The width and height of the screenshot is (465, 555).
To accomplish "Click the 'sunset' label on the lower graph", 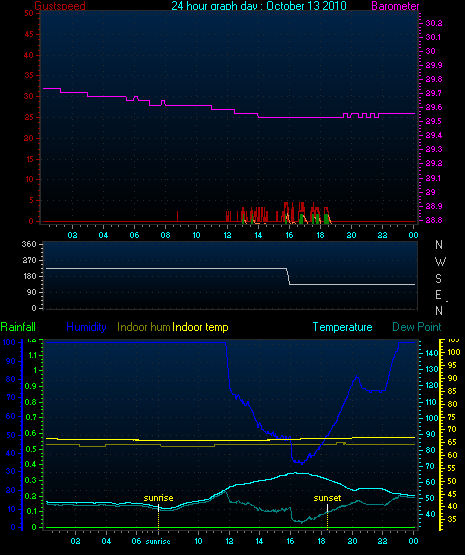I will point(327,498).
